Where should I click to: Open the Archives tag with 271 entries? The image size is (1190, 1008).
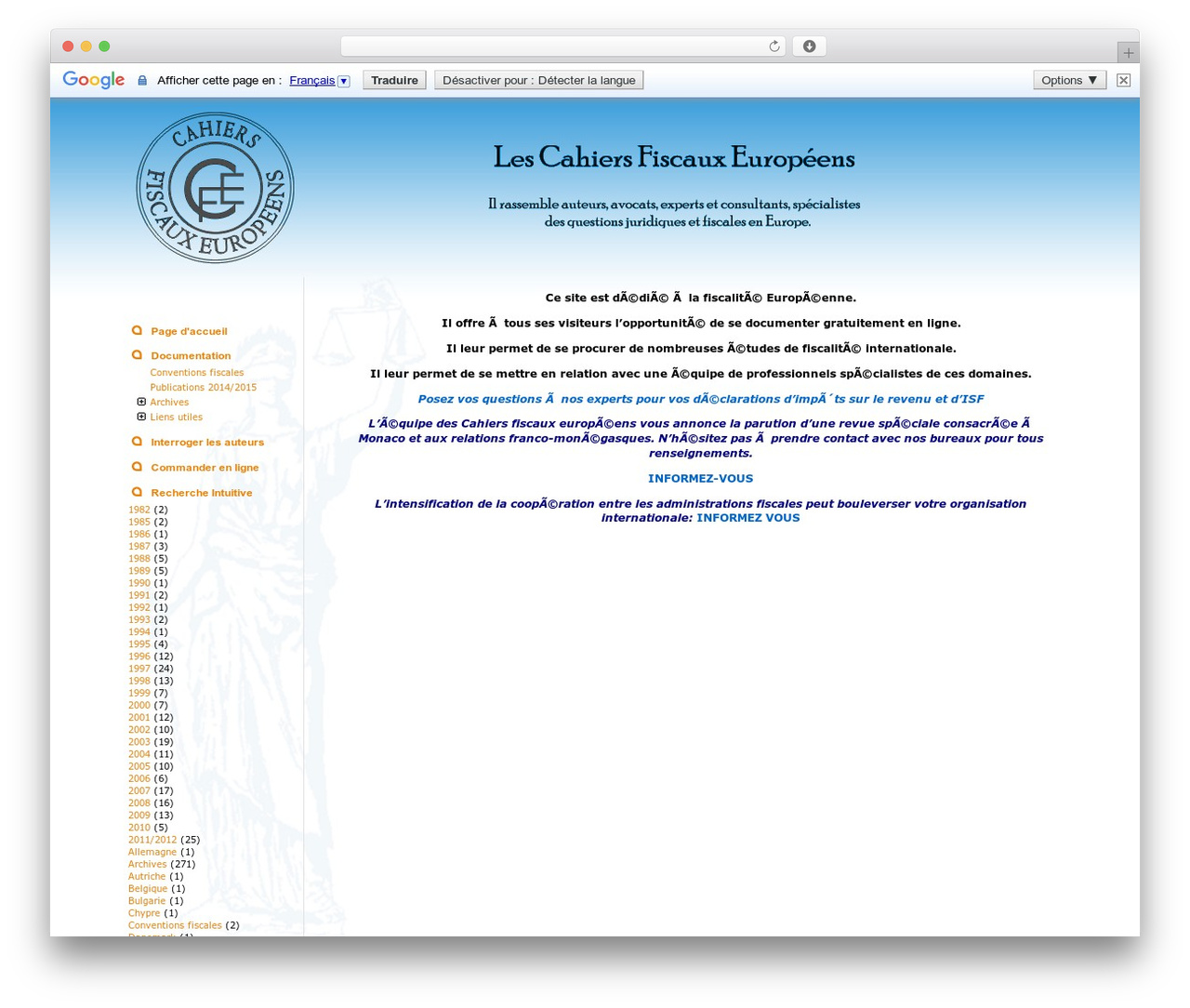(x=148, y=864)
